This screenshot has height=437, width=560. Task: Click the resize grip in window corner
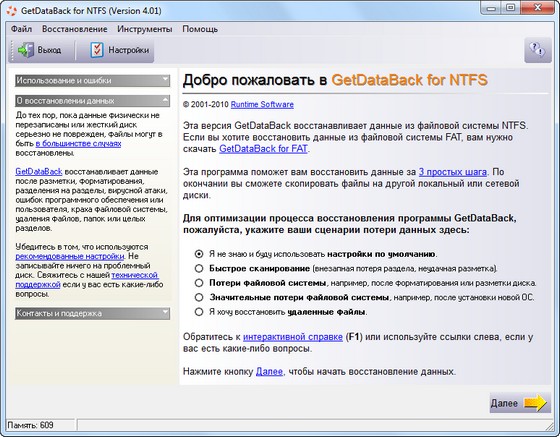point(549,426)
